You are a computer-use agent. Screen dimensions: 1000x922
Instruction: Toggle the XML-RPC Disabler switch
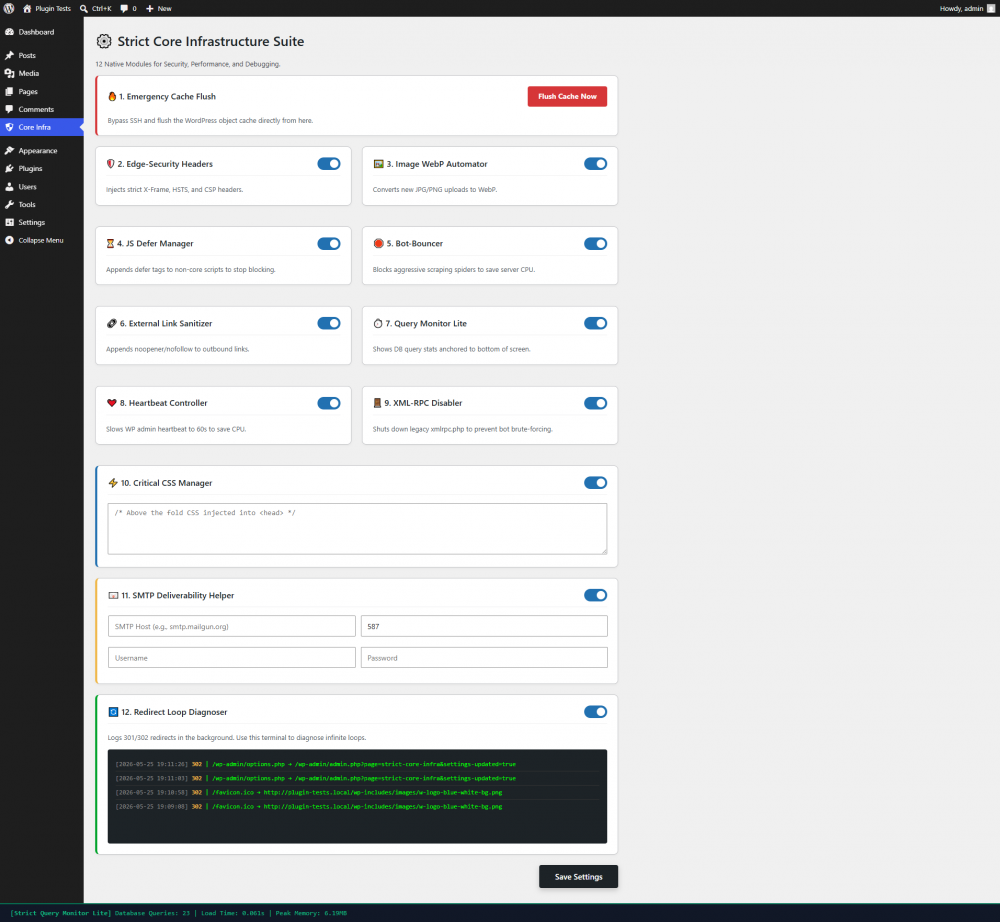pos(596,403)
